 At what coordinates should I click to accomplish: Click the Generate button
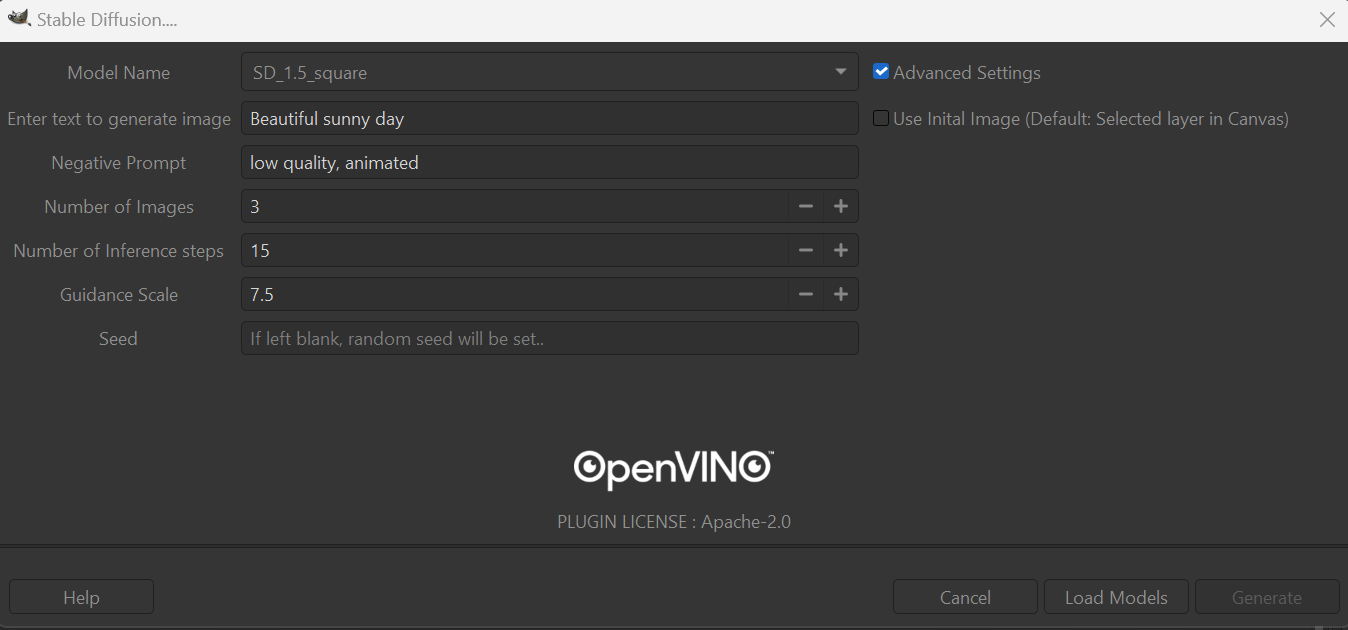(1267, 597)
